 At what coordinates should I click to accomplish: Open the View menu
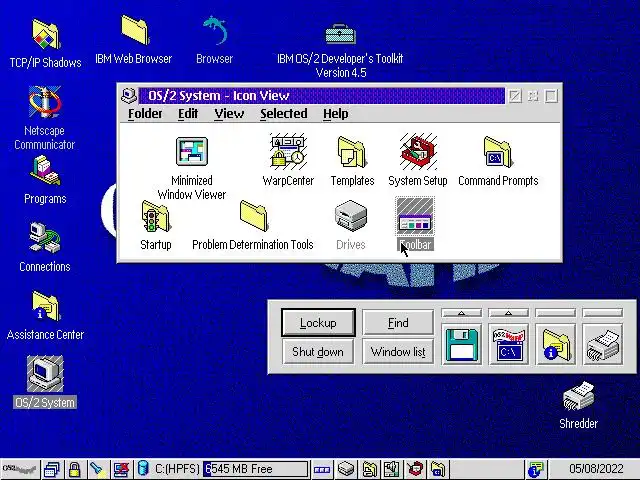pos(229,114)
